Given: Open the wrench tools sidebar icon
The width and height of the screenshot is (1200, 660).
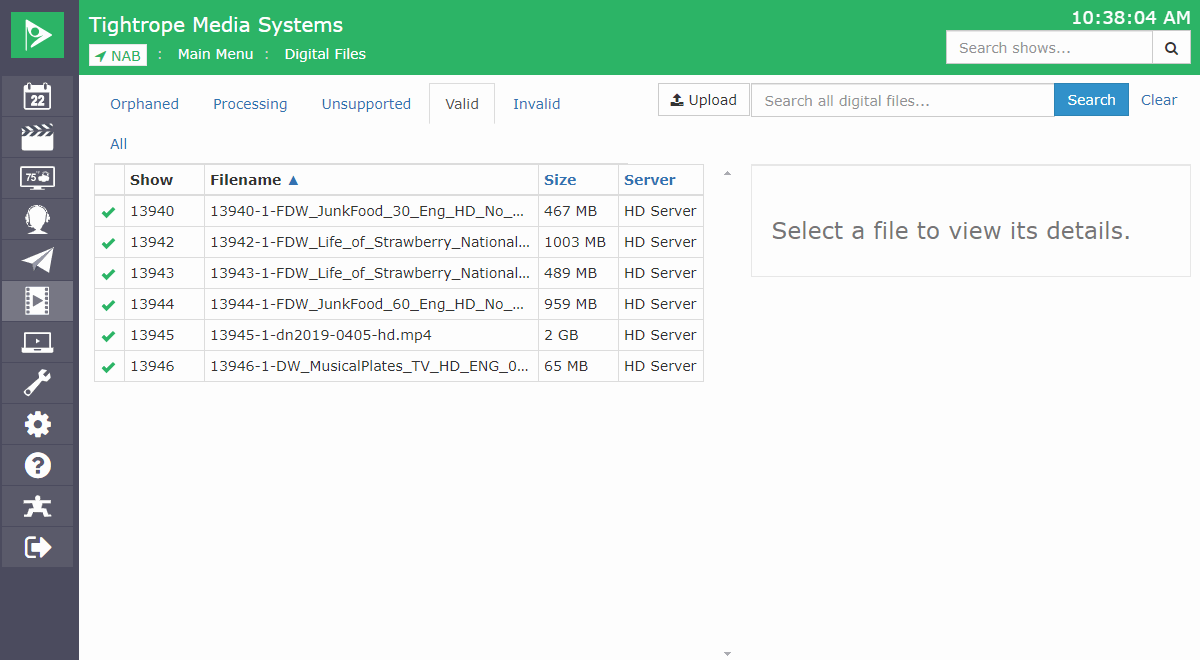Looking at the screenshot, I should (37, 383).
